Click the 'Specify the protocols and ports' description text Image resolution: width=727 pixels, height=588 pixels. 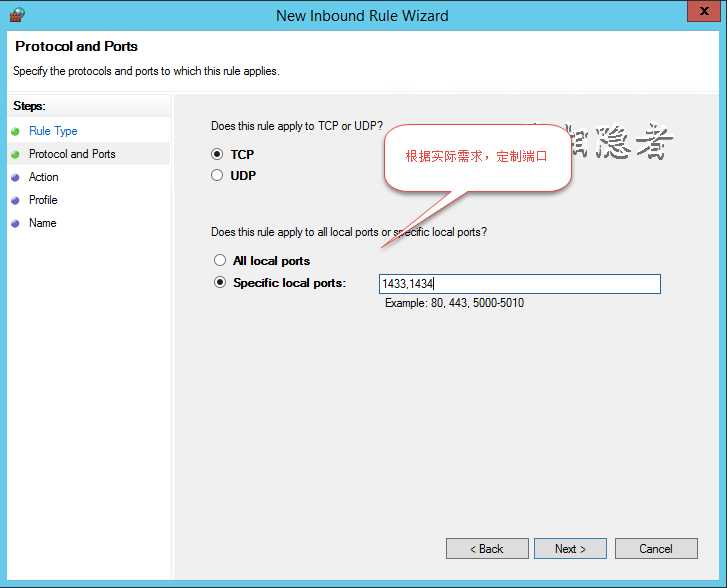pyautogui.click(x=146, y=71)
